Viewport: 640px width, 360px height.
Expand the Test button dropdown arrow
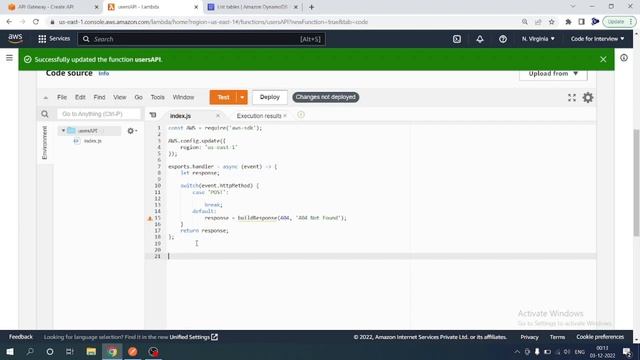(x=242, y=97)
